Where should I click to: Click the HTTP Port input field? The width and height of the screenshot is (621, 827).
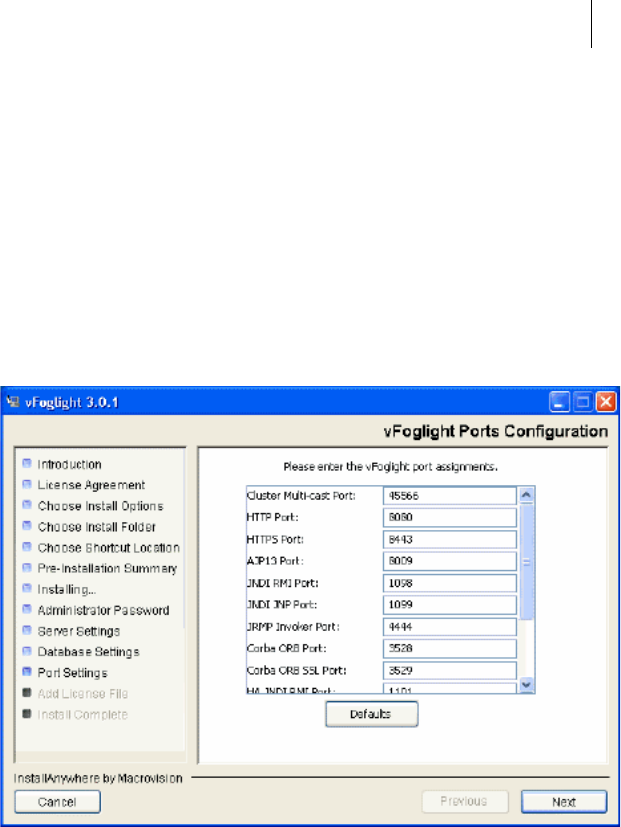(x=450, y=517)
